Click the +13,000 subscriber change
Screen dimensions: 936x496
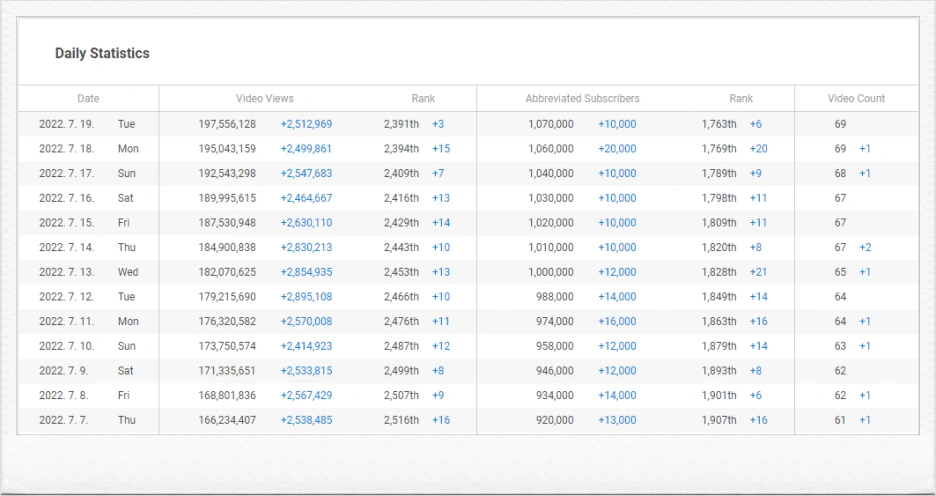(x=617, y=420)
